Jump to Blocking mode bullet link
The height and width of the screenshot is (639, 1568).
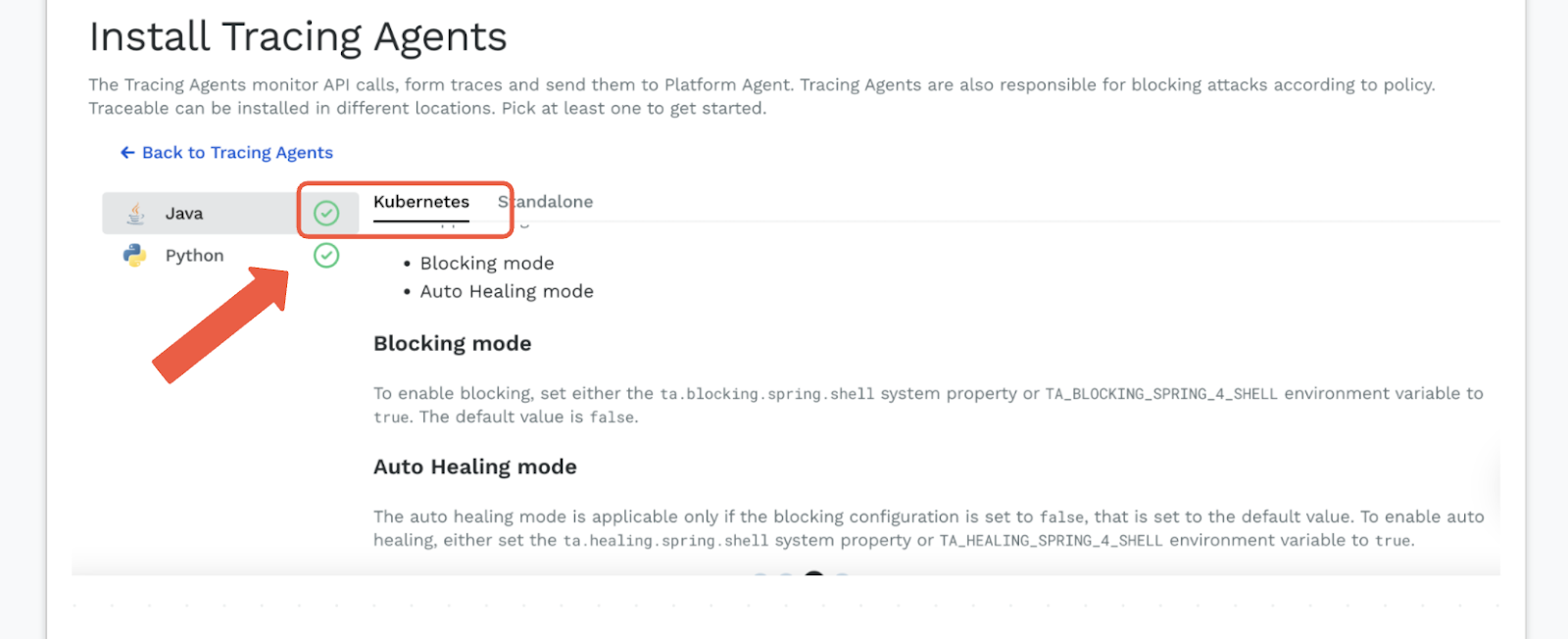(x=487, y=264)
